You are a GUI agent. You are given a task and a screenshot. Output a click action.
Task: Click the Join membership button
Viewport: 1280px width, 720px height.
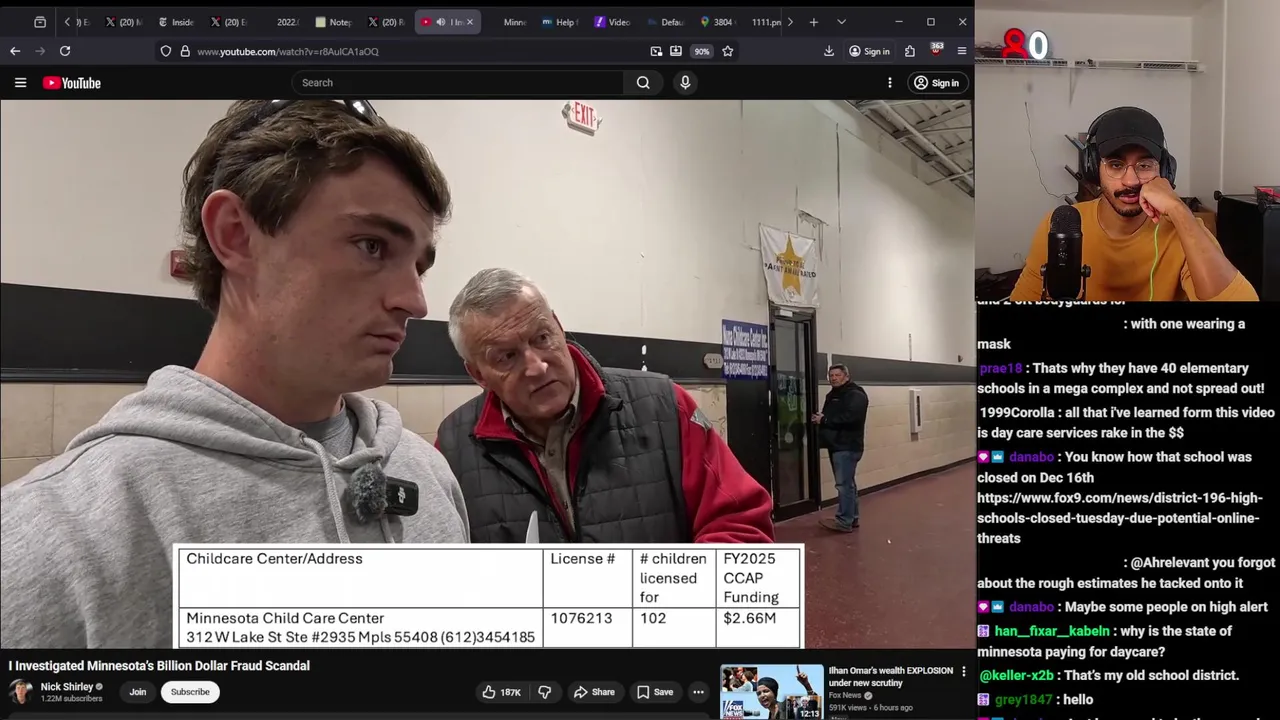click(138, 692)
